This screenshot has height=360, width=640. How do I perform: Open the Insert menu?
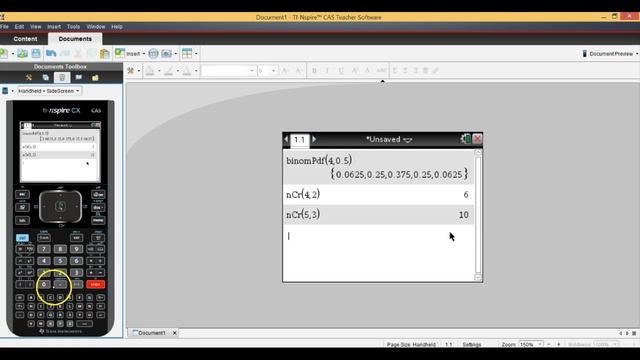coord(54,27)
